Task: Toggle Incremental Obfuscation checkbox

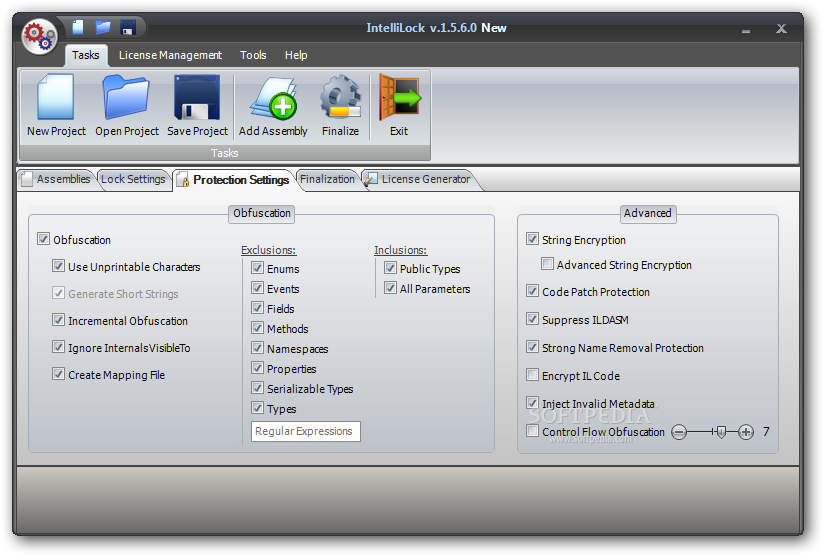Action: pyautogui.click(x=58, y=320)
